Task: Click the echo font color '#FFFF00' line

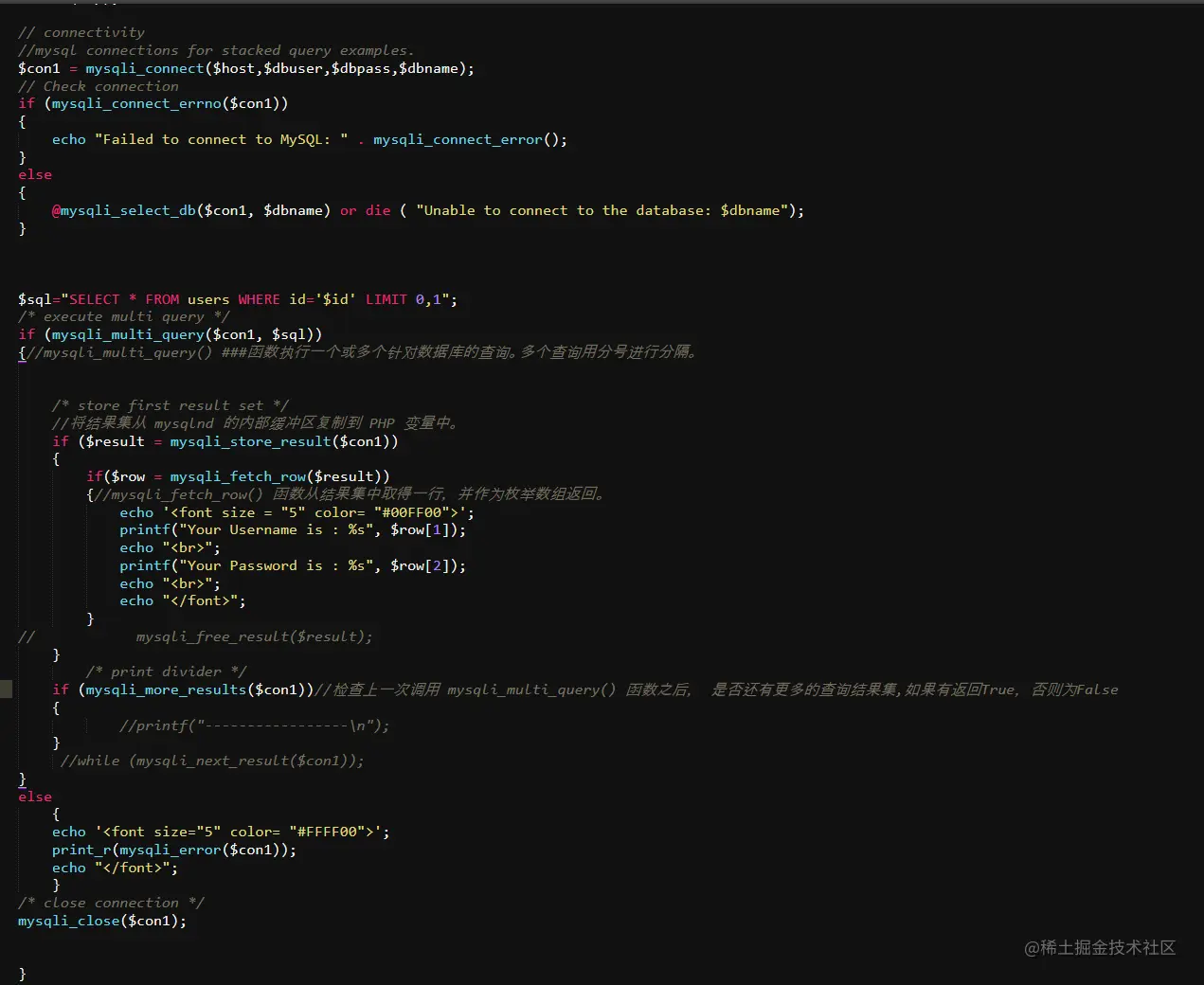Action: (x=221, y=832)
